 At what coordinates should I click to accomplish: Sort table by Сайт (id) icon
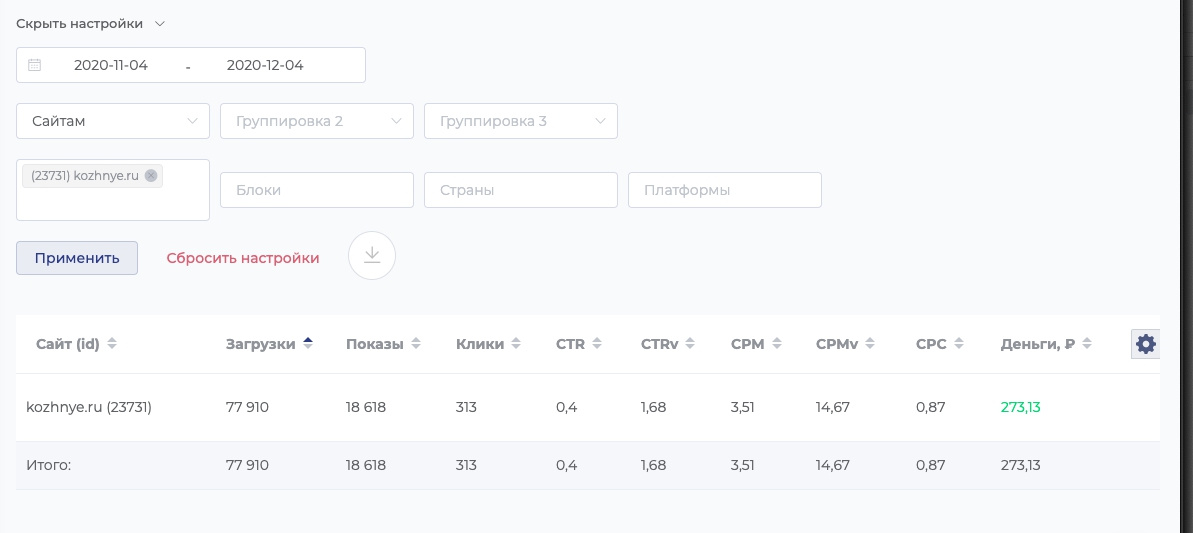[112, 344]
